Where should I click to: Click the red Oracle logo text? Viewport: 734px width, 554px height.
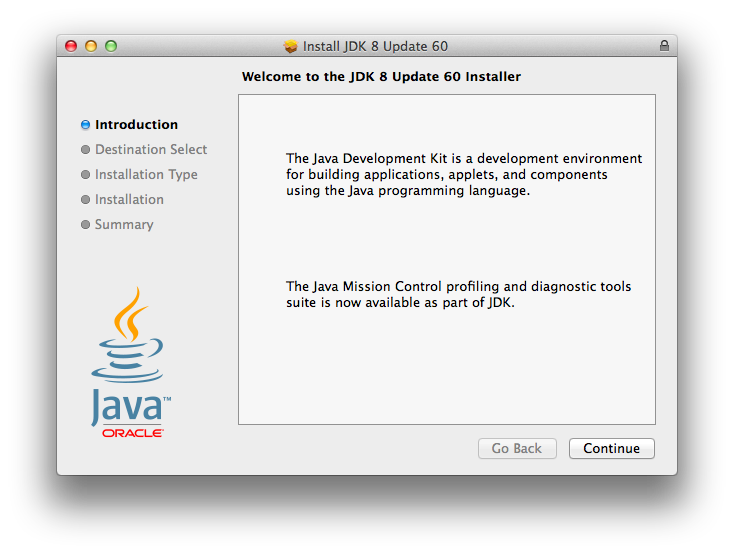click(132, 433)
